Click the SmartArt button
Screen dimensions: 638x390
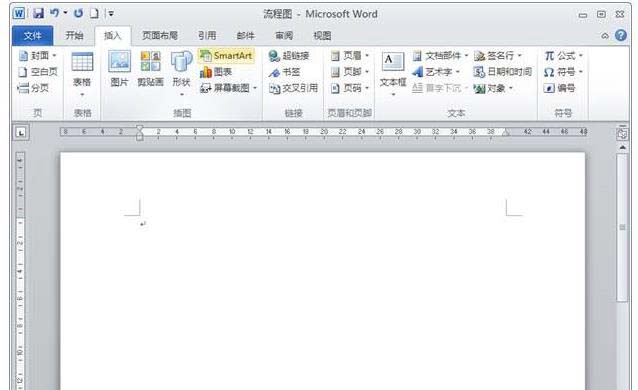click(x=227, y=56)
